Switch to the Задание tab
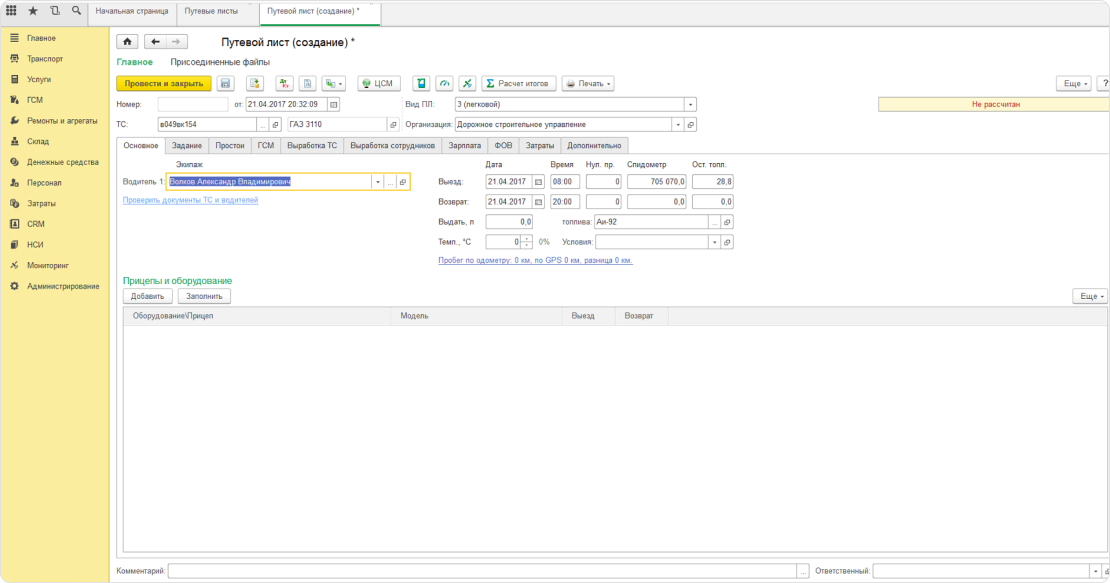The width and height of the screenshot is (1110, 583). tap(187, 146)
